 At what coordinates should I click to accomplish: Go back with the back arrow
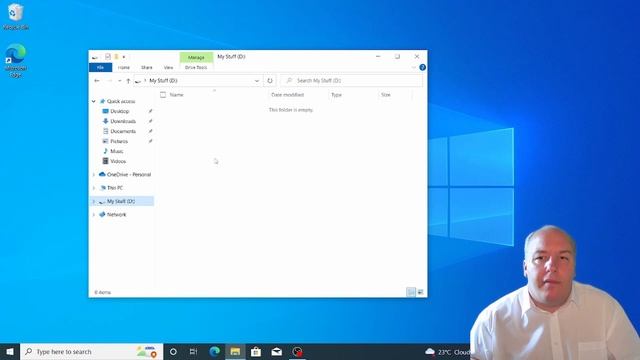(97, 81)
